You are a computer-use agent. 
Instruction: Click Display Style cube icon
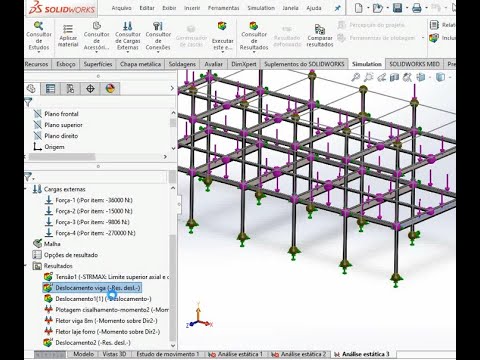[440, 77]
